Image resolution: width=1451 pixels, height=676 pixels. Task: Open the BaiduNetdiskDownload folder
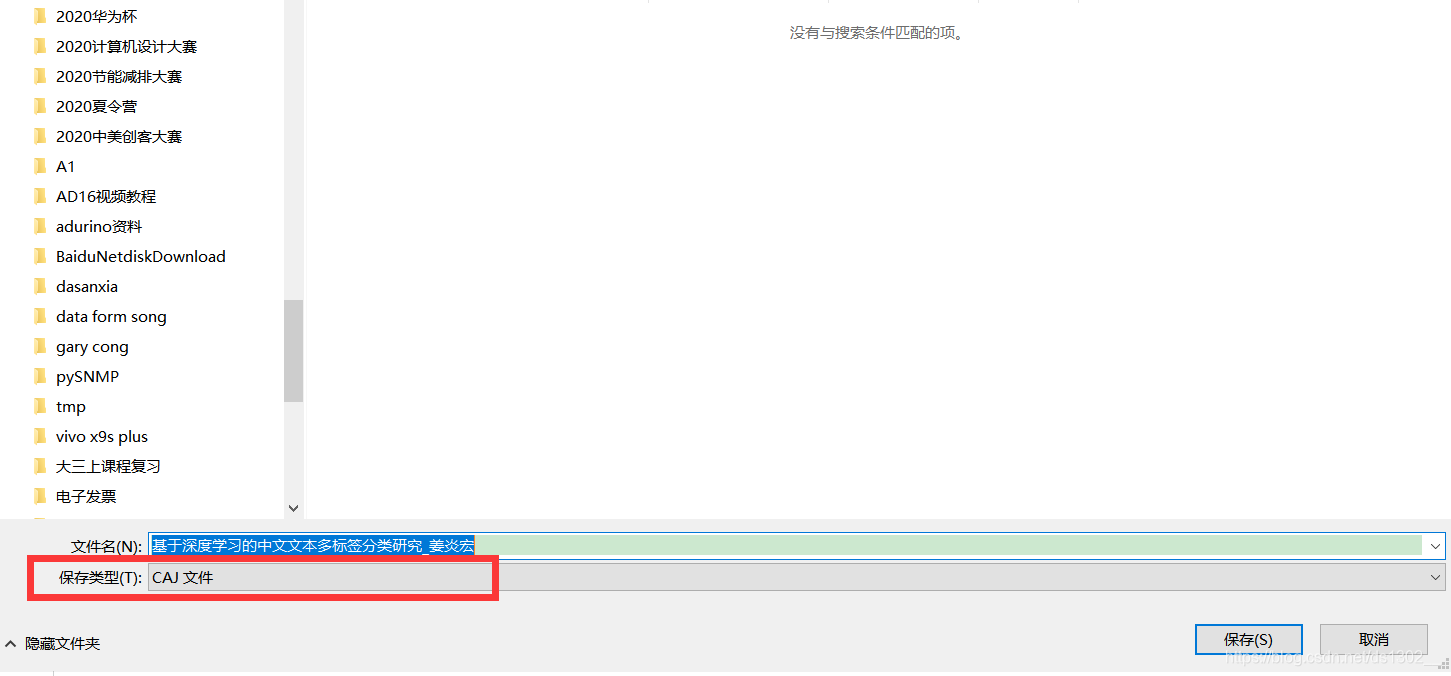coord(141,256)
